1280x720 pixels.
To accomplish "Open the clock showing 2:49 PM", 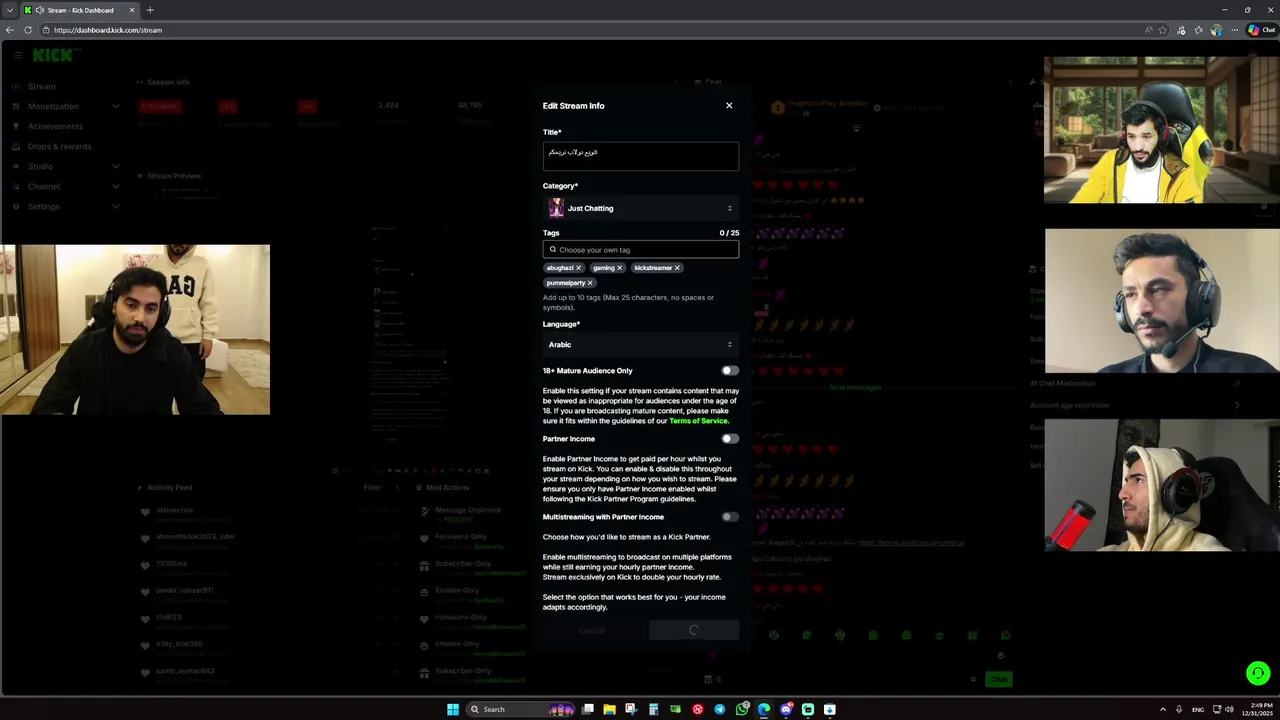I will click(x=1258, y=709).
